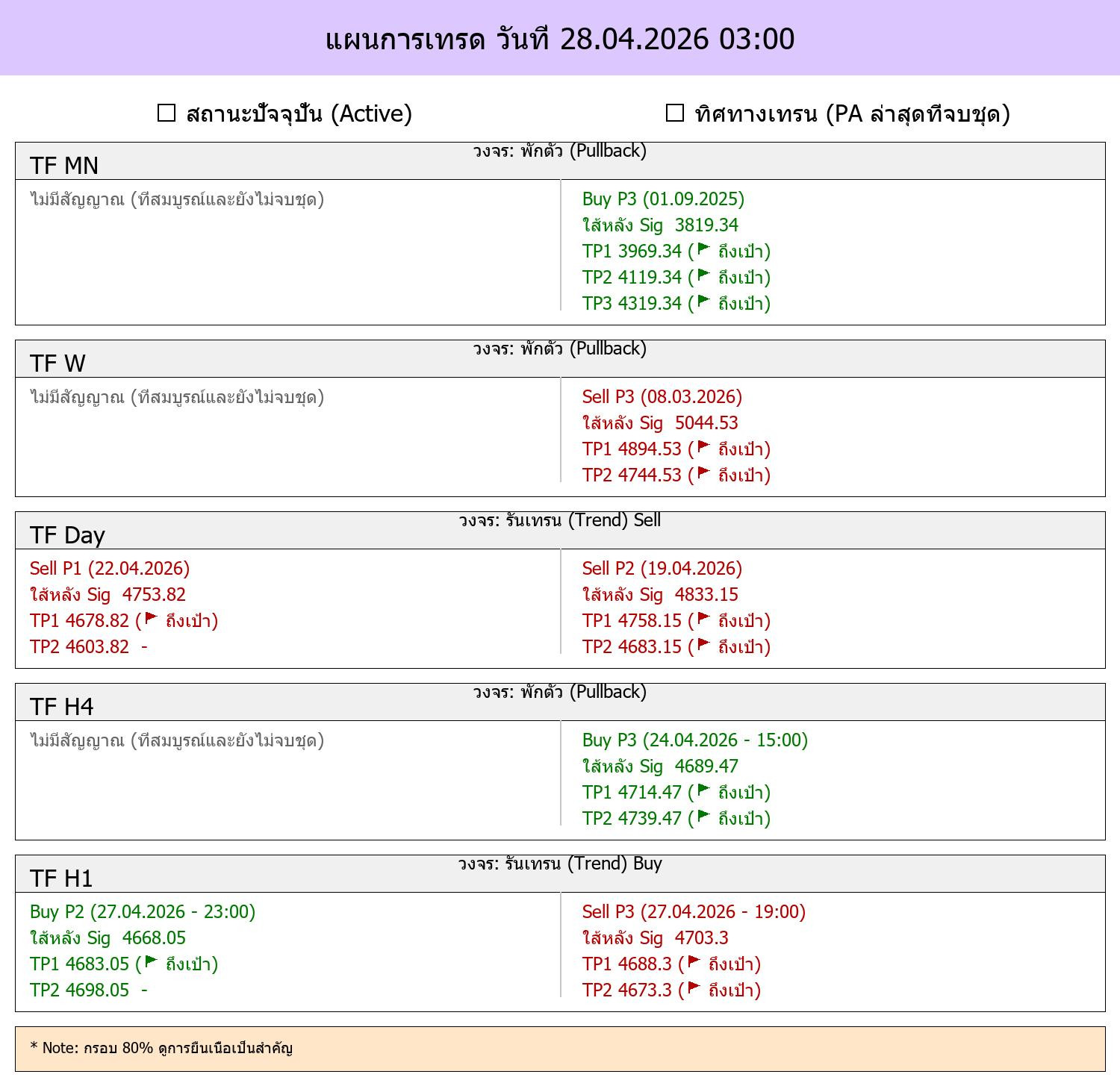Click Buy P3 (01.09.2025) signal line
The width and height of the screenshot is (1120, 1086).
tap(663, 199)
